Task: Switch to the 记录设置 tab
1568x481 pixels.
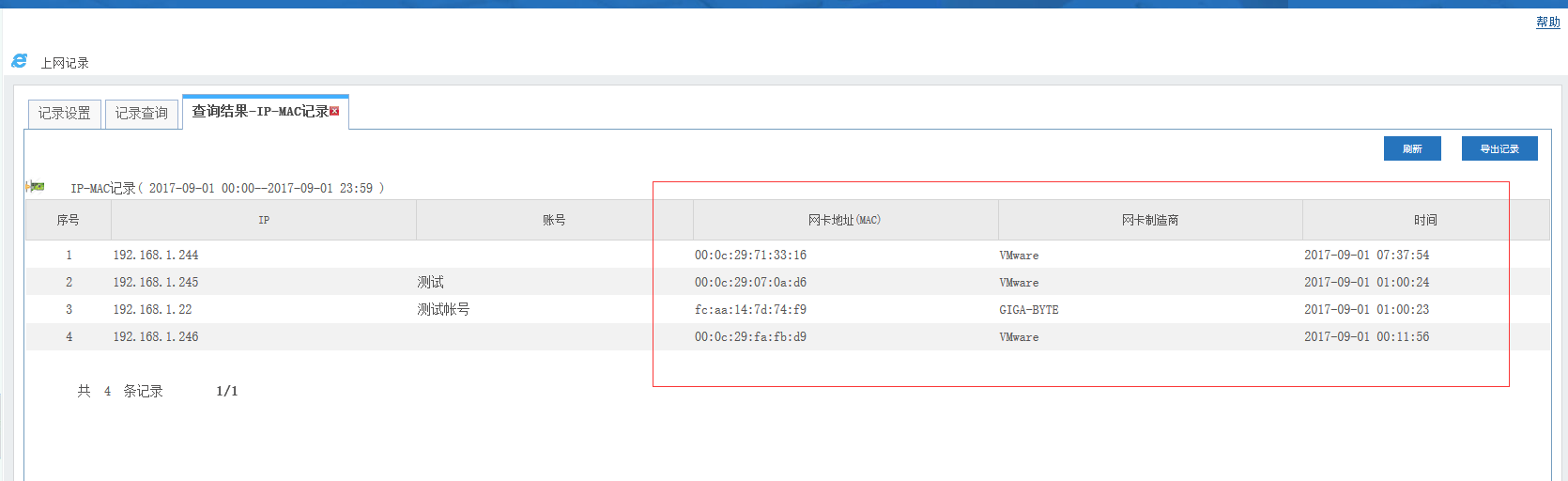Action: 65,114
